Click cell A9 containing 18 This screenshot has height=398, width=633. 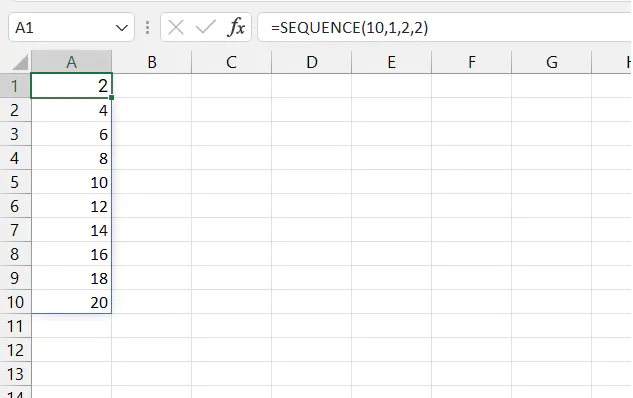pos(71,278)
